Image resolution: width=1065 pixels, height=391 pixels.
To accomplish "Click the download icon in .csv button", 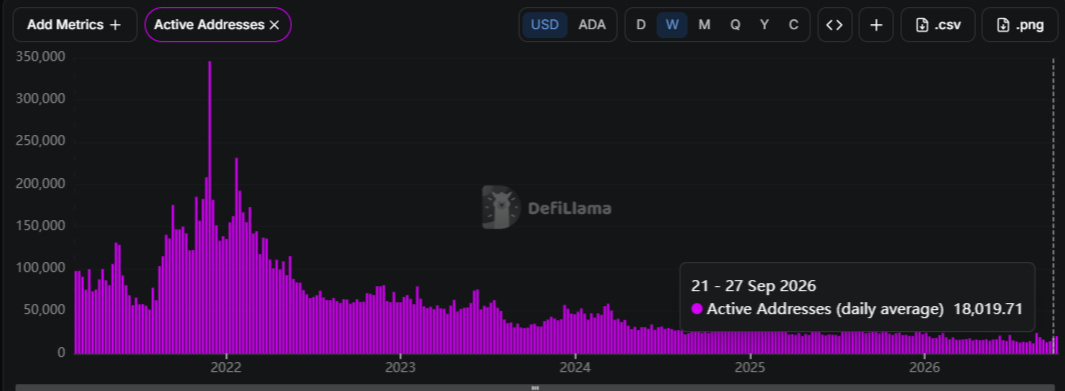I will click(x=922, y=25).
